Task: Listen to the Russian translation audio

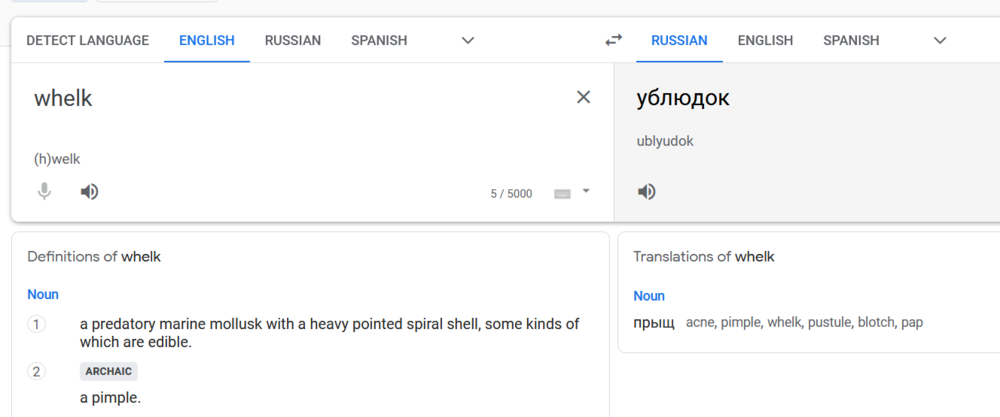Action: [x=647, y=192]
